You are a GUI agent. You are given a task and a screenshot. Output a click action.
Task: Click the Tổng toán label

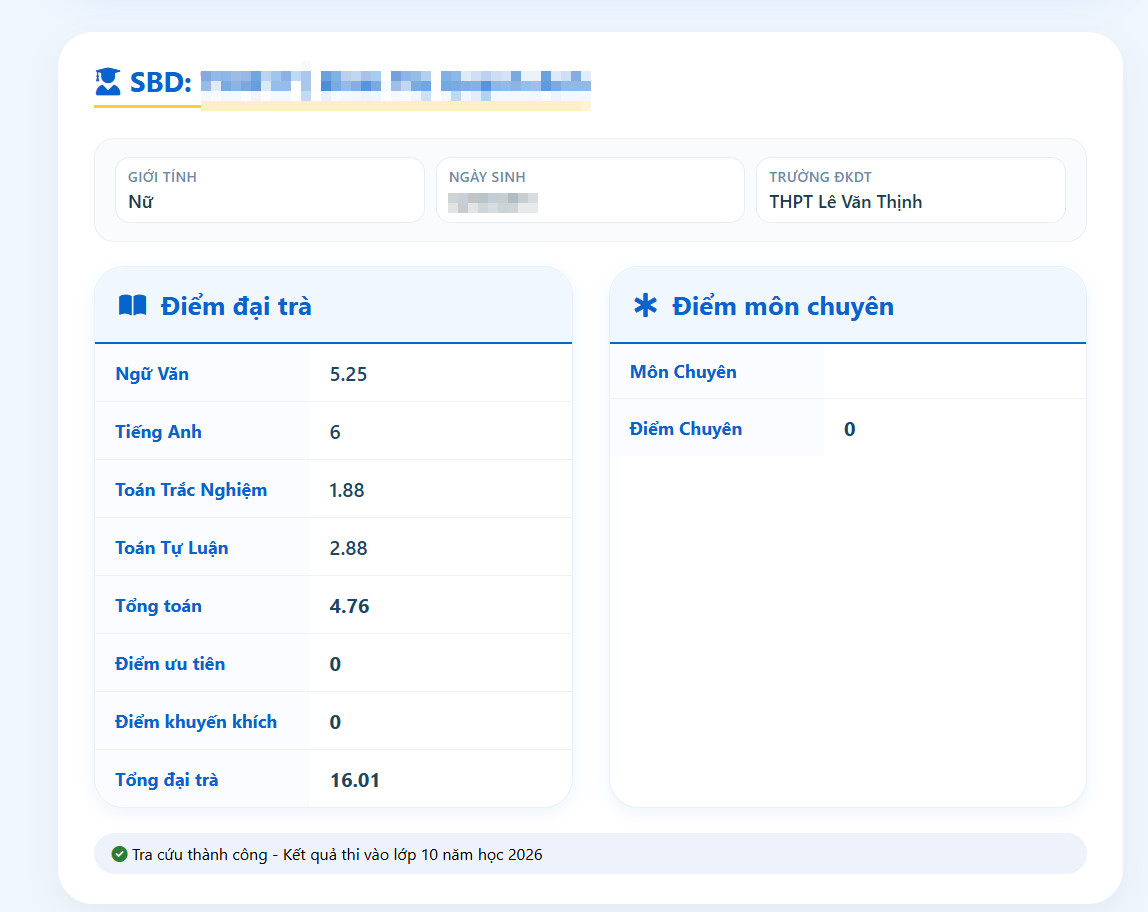pos(158,606)
